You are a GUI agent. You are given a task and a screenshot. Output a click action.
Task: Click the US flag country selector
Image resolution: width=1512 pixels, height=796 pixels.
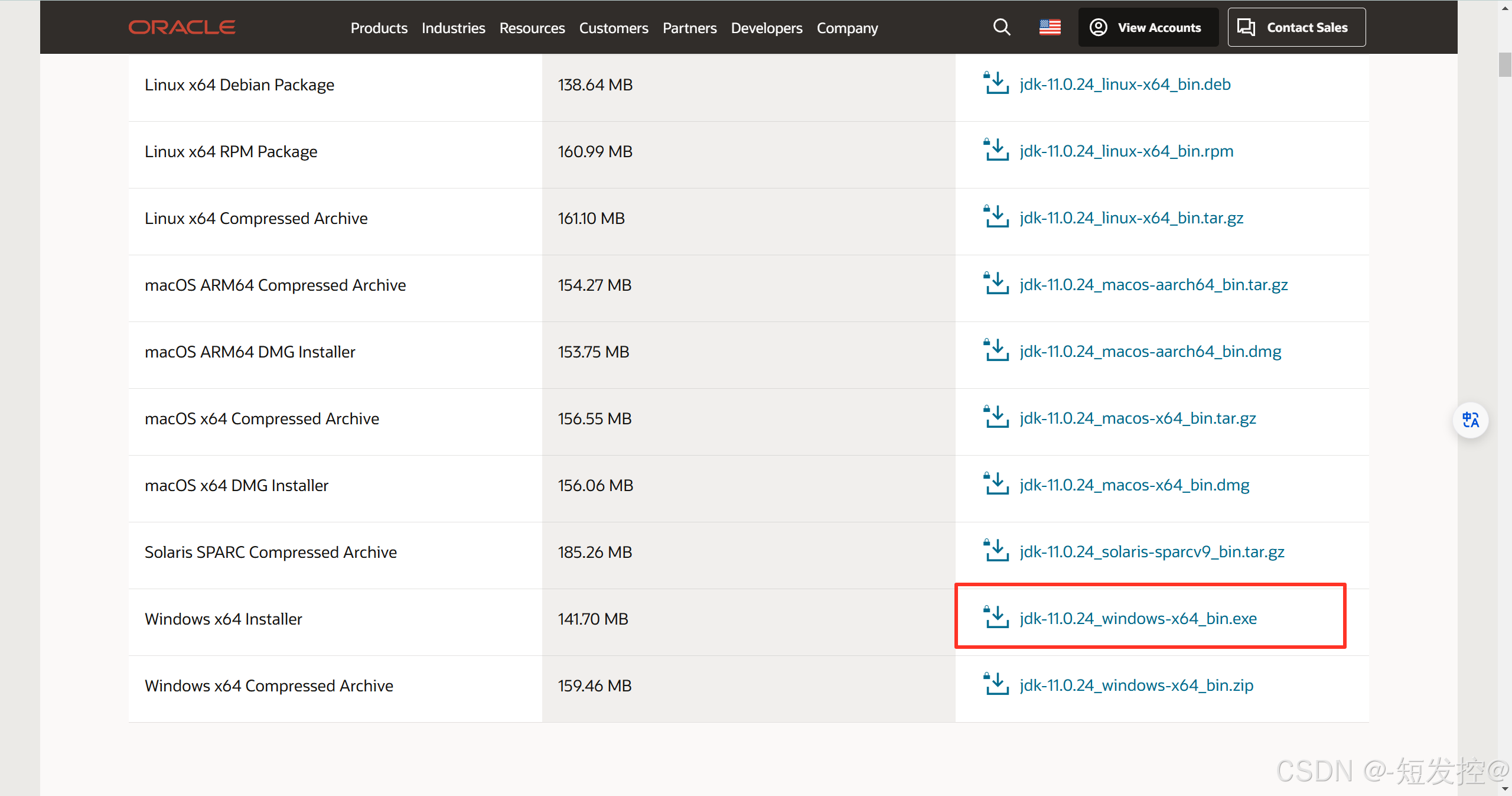click(1050, 27)
